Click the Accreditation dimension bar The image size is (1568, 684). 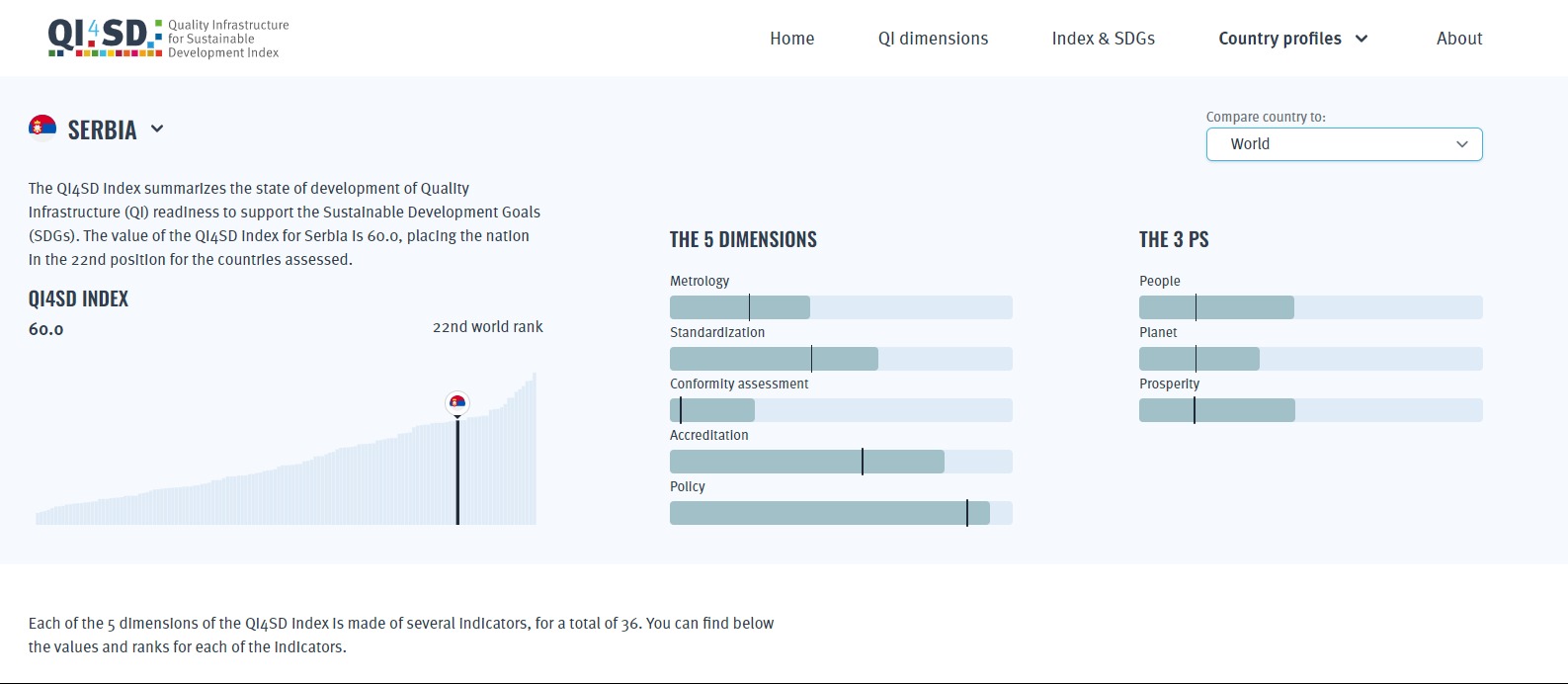click(841, 462)
